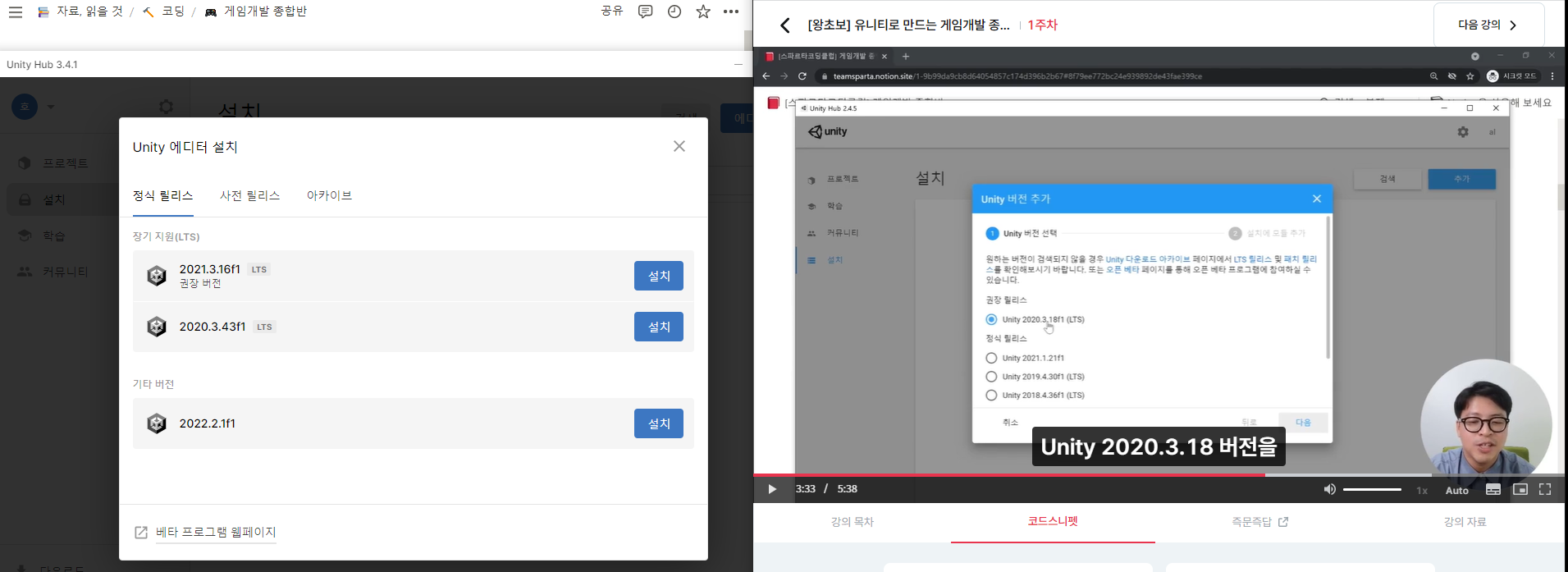
Task: Open the page history clock icon
Action: pyautogui.click(x=674, y=11)
